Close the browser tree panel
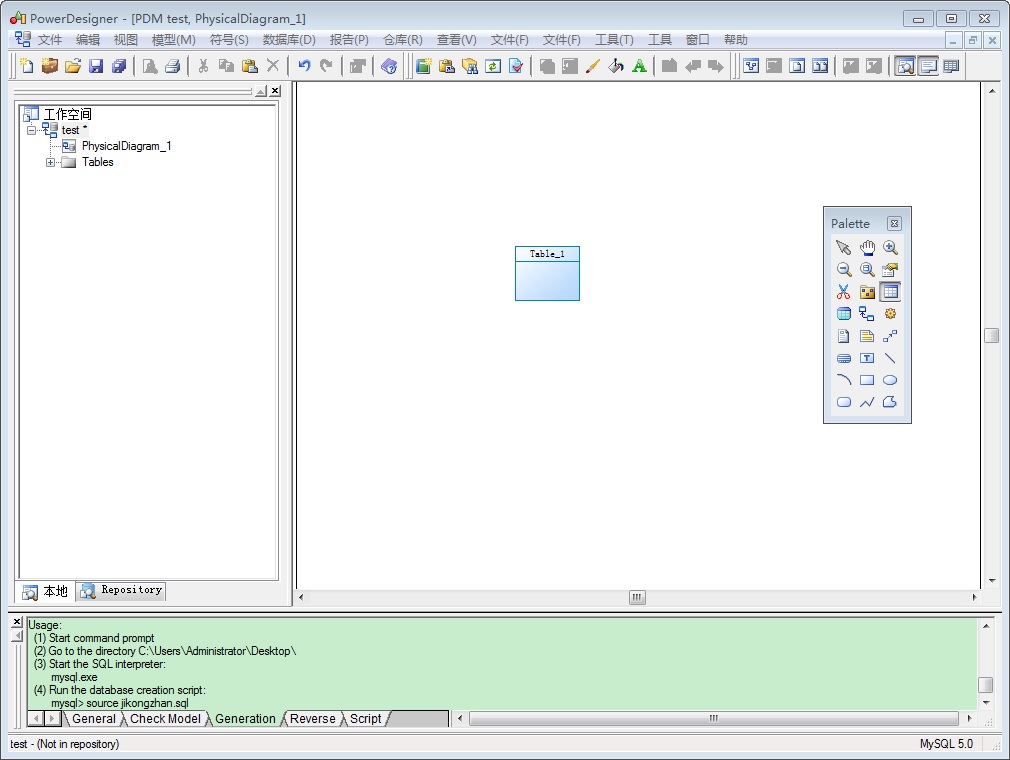This screenshot has height=760, width=1010. pyautogui.click(x=275, y=91)
